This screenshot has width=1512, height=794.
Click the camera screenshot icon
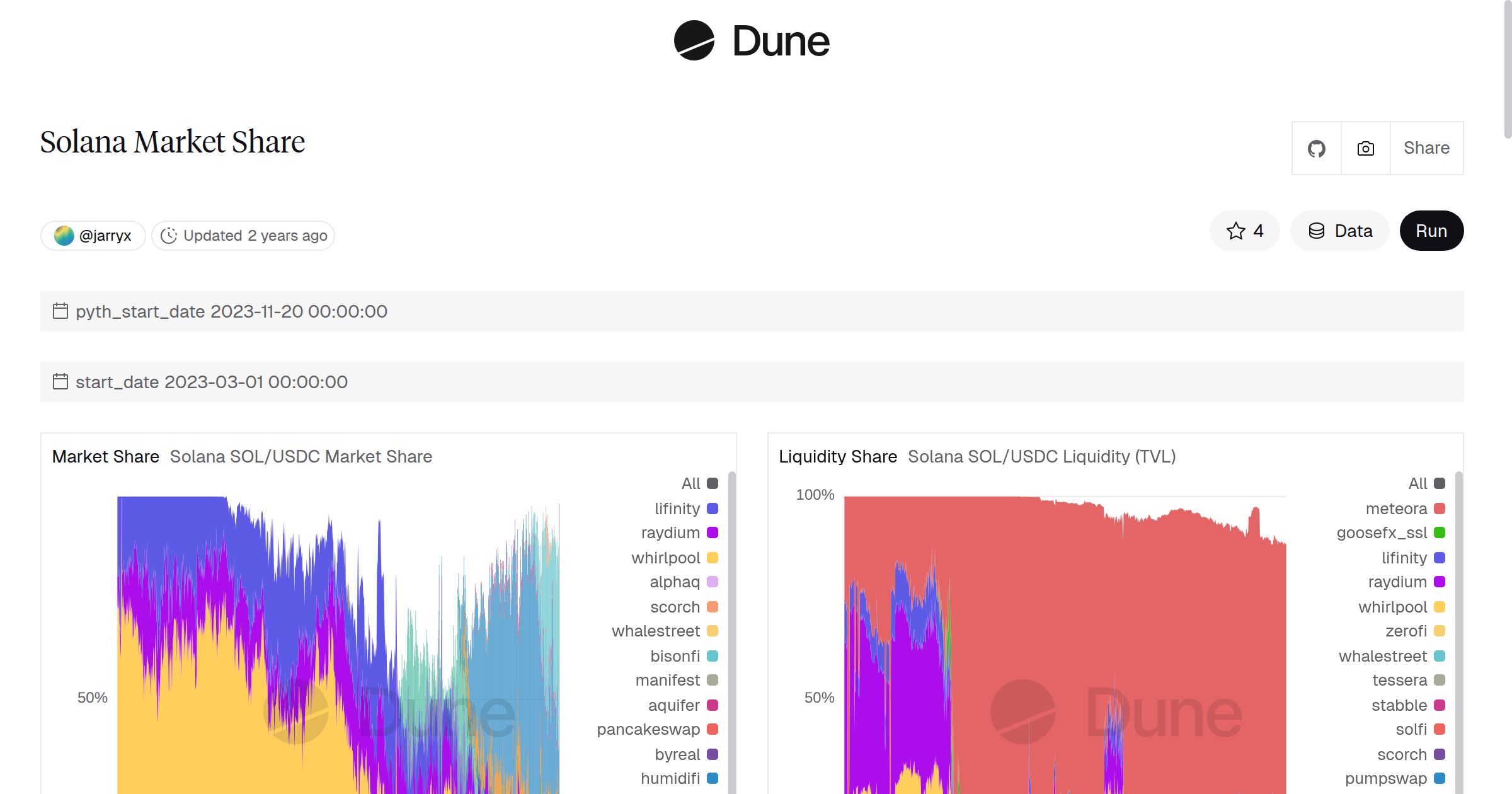tap(1365, 148)
